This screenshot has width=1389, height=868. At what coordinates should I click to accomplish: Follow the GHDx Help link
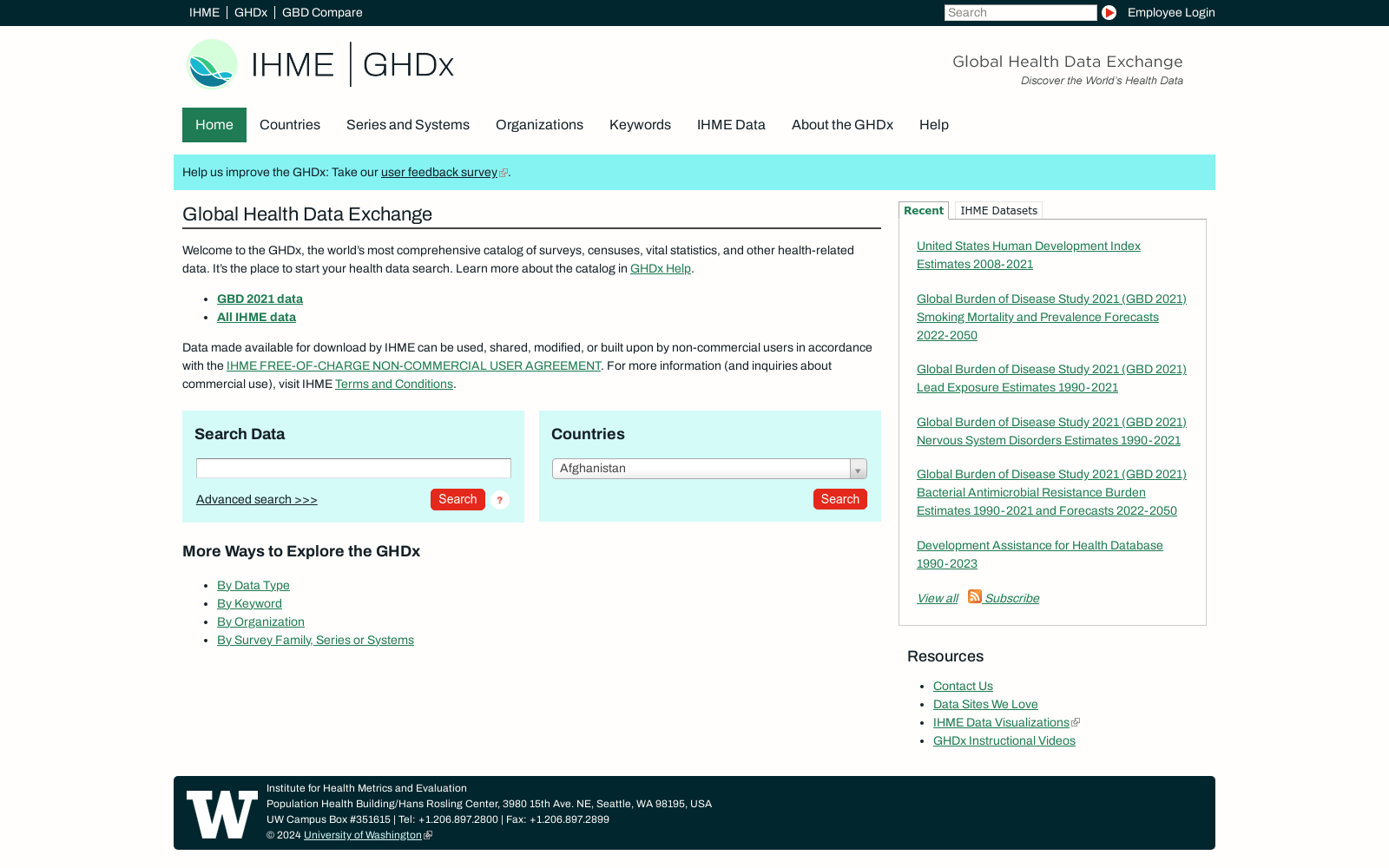(661, 268)
